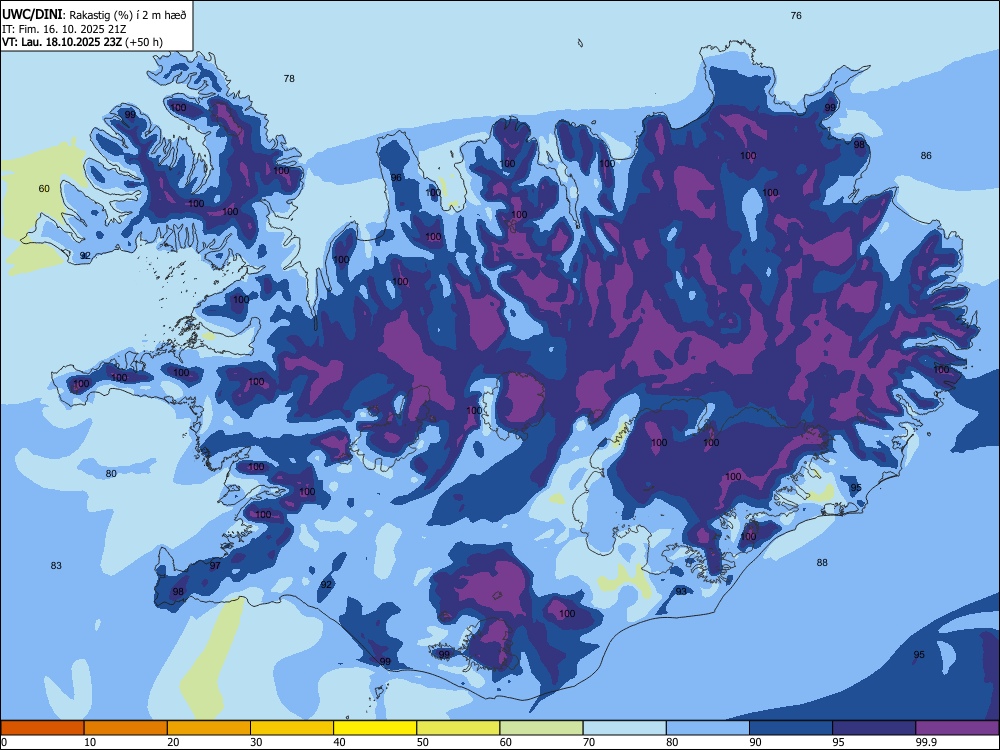Click the 40–50 bright yellow legend swatch
This screenshot has width=1000, height=750.
[375, 728]
